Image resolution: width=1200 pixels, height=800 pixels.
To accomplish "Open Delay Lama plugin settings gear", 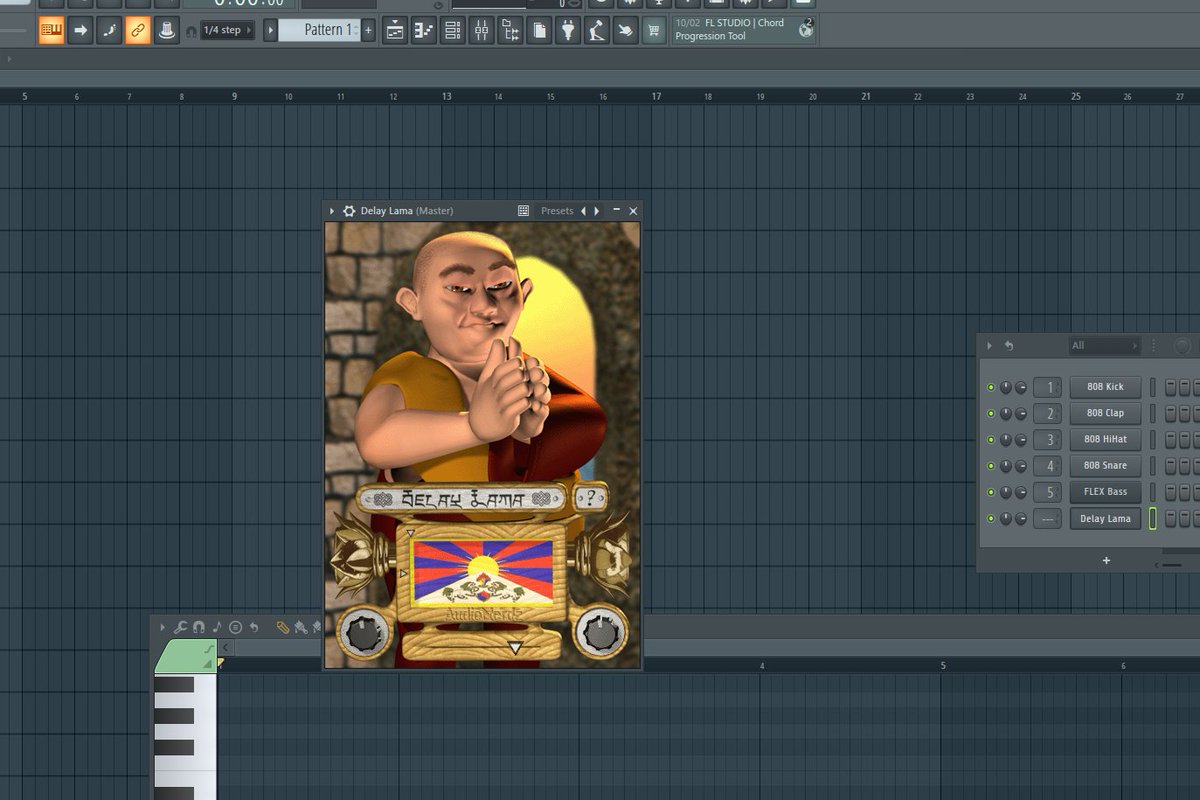I will click(x=349, y=211).
